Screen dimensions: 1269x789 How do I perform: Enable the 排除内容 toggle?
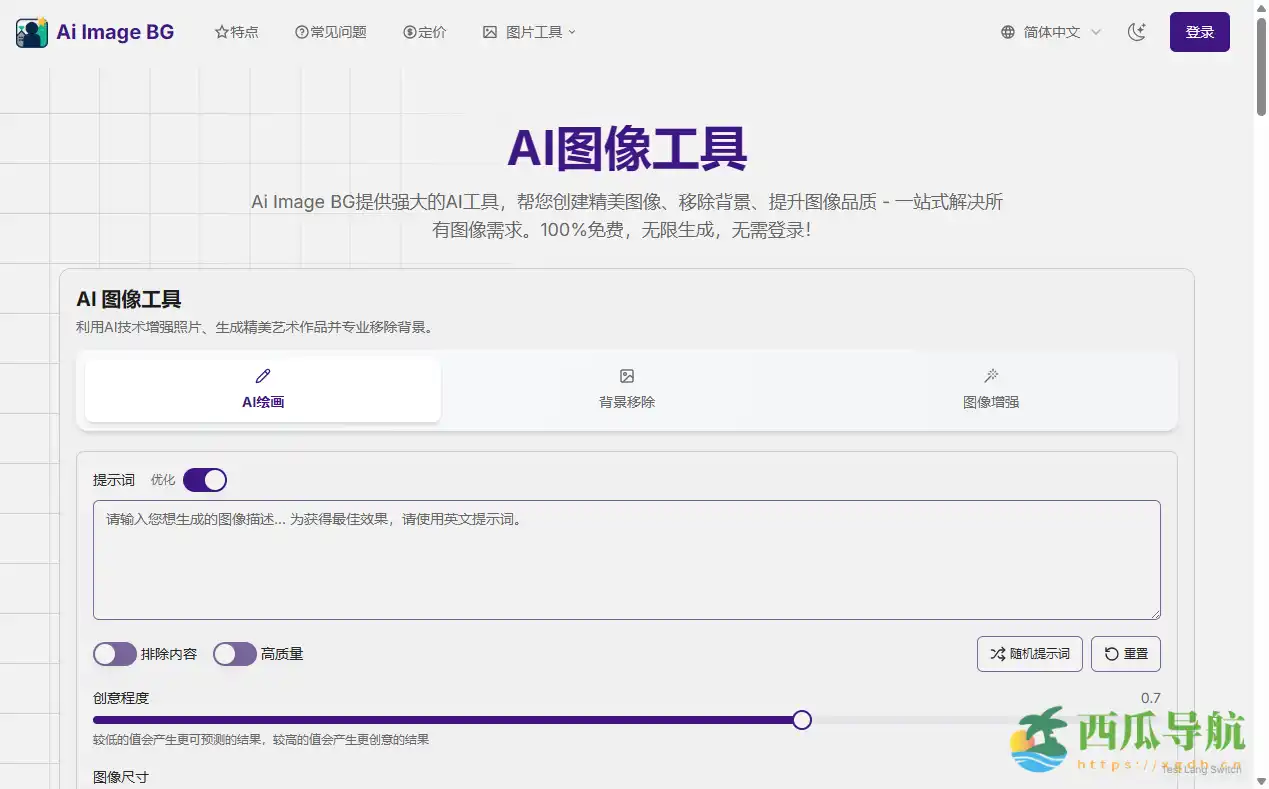click(x=114, y=654)
